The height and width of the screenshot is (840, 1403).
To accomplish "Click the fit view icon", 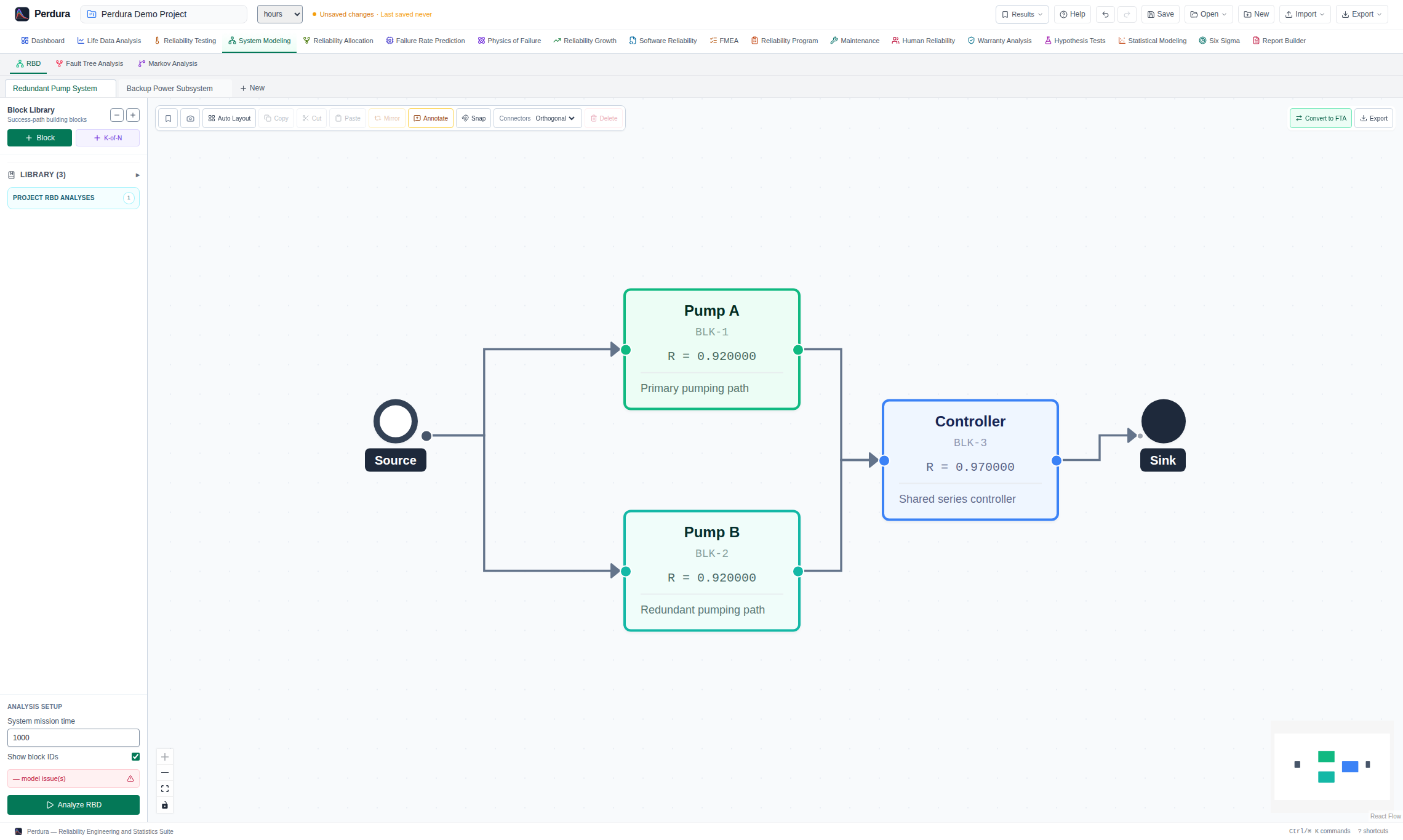I will point(165,789).
